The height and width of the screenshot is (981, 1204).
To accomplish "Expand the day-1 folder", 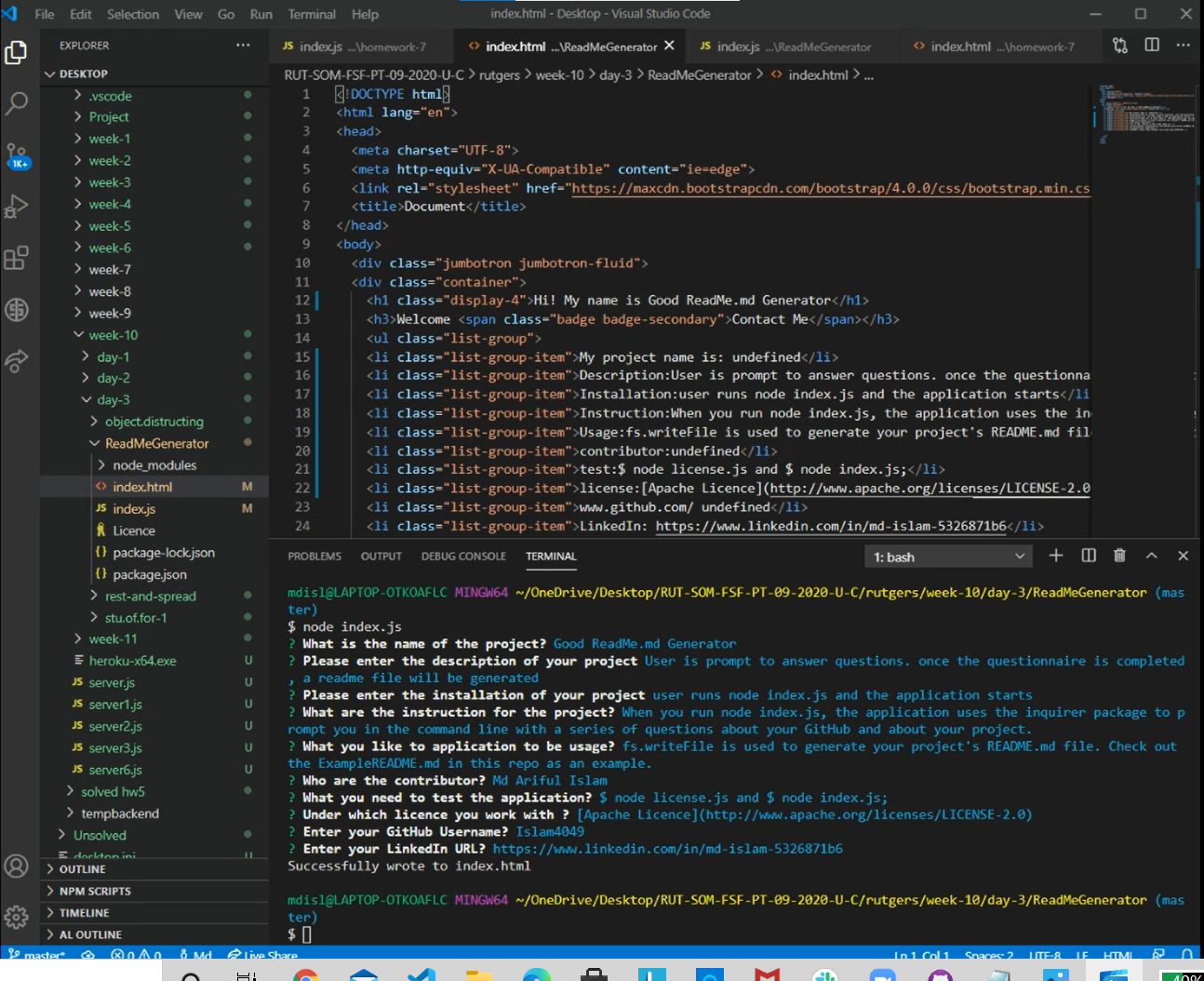I will coord(113,356).
